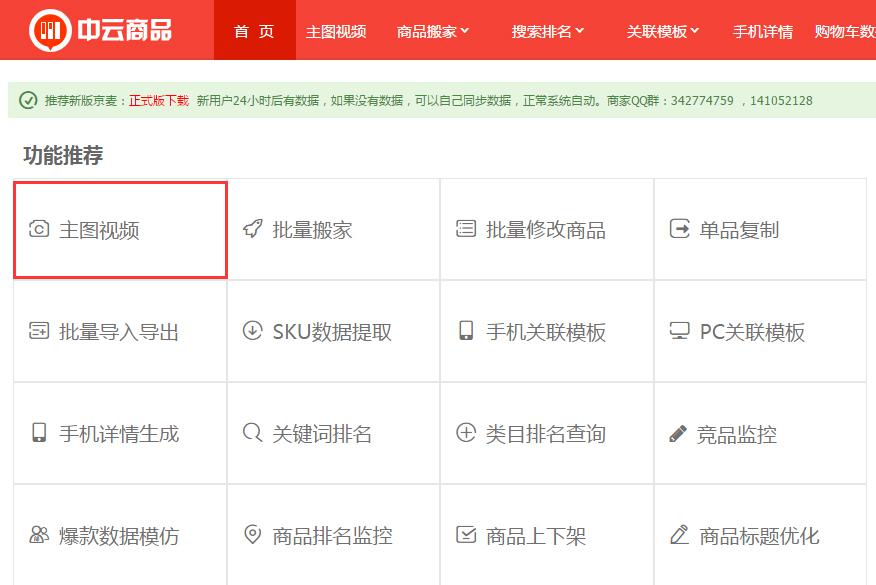Click the 中云商品 brand text
The width and height of the screenshot is (876, 585).
click(x=125, y=30)
